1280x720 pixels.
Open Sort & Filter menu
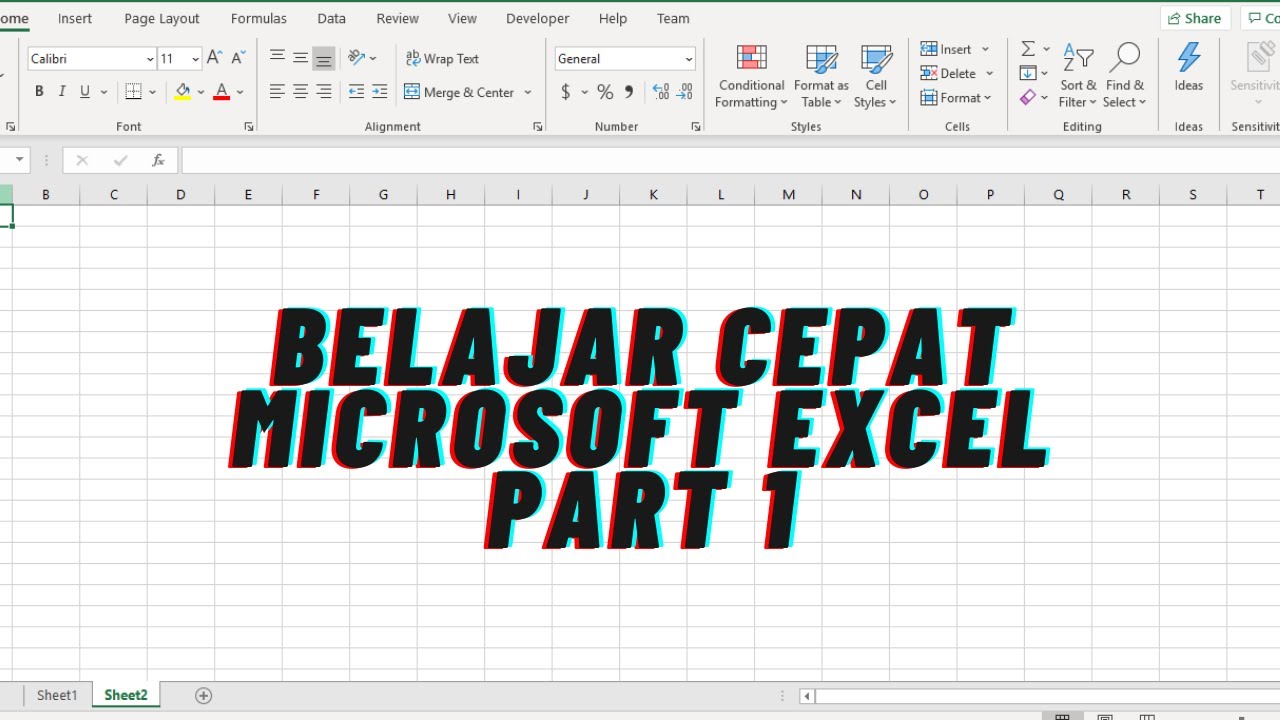1078,77
